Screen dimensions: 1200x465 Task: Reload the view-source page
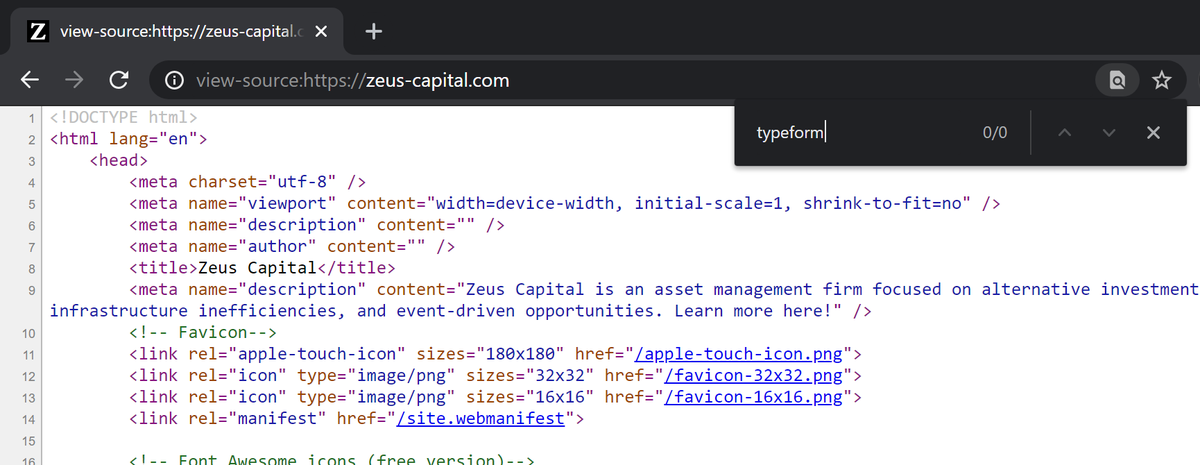click(119, 80)
